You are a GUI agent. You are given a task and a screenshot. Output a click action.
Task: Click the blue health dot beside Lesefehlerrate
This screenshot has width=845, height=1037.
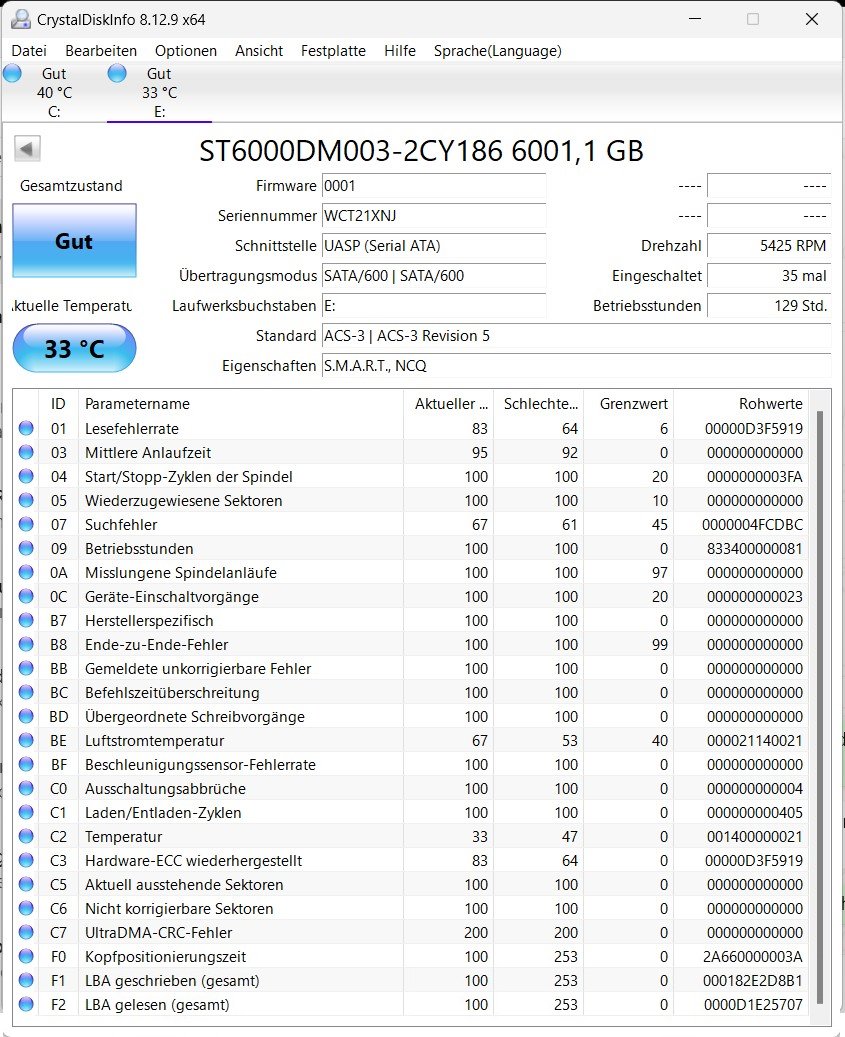pos(26,428)
